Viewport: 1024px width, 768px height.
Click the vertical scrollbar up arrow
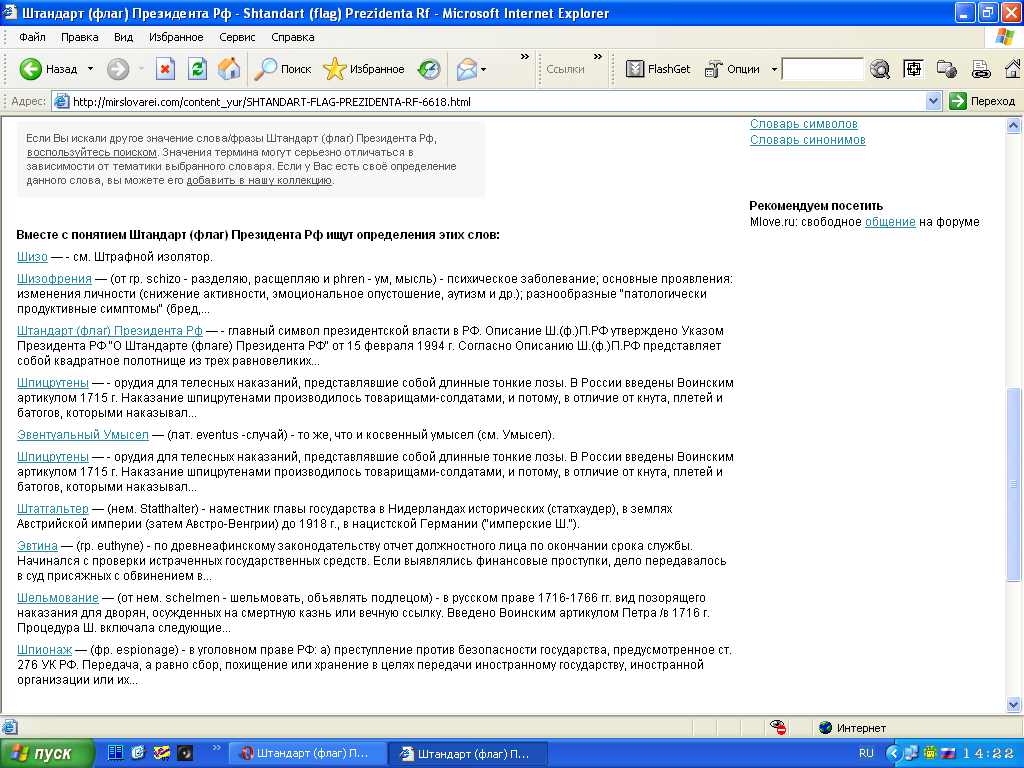click(x=1014, y=125)
